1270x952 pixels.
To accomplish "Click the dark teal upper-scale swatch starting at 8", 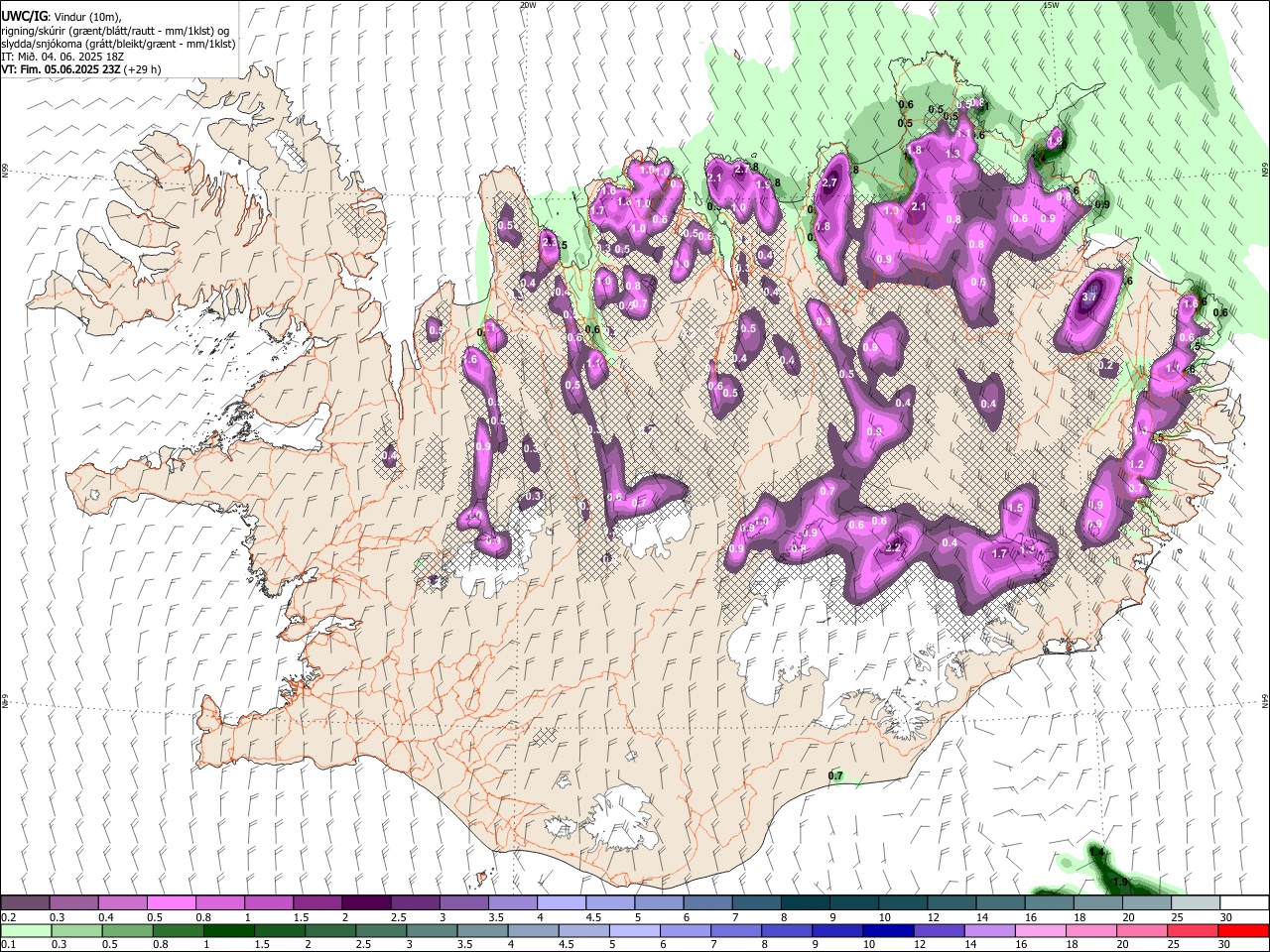I will coord(803,902).
